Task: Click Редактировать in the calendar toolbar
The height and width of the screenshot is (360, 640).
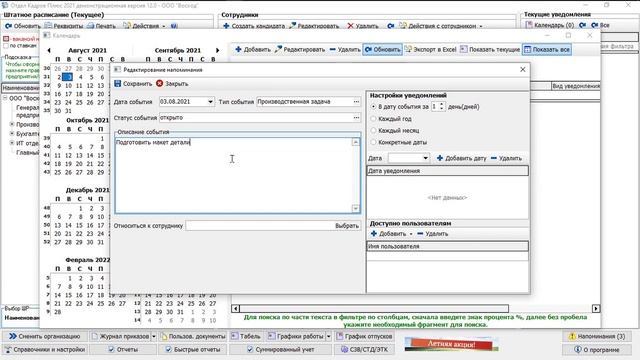Action: (x=300, y=49)
